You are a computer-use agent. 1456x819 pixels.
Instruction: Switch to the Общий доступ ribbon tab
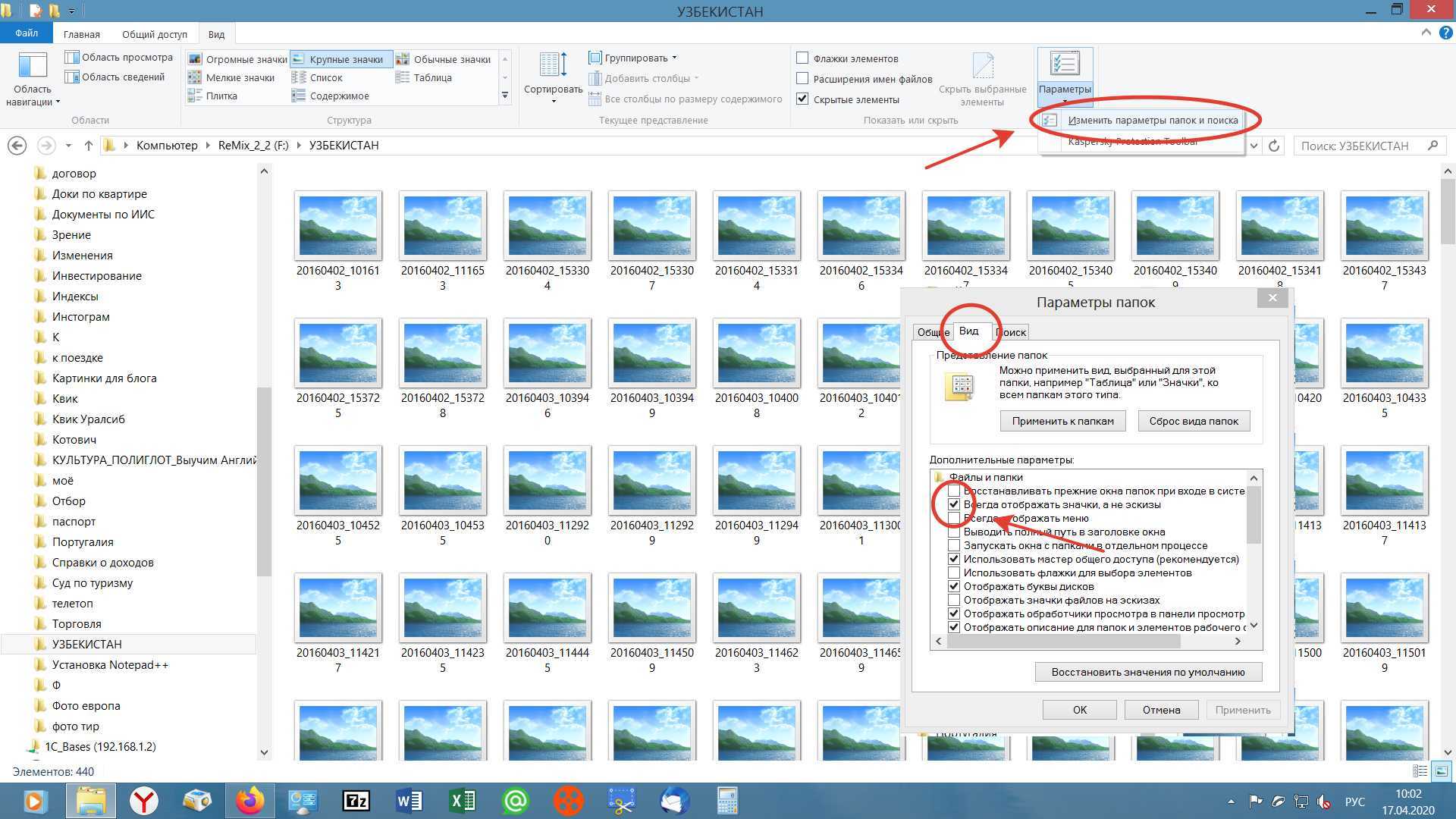[155, 34]
